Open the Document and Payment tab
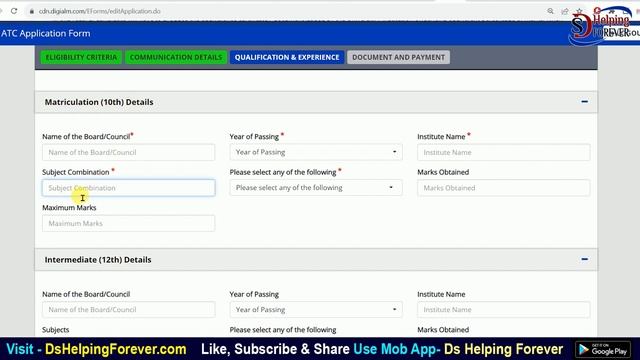This screenshot has width=640, height=360. 398,57
